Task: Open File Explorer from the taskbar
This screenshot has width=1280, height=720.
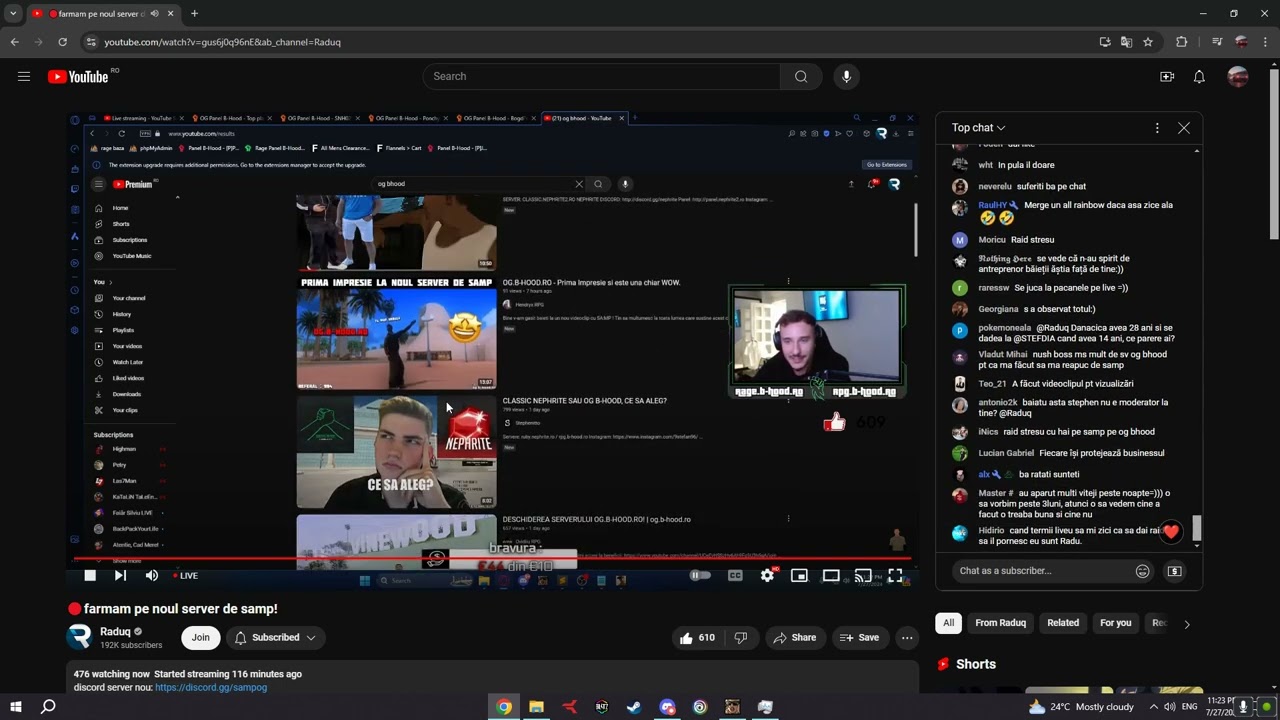Action: point(536,707)
